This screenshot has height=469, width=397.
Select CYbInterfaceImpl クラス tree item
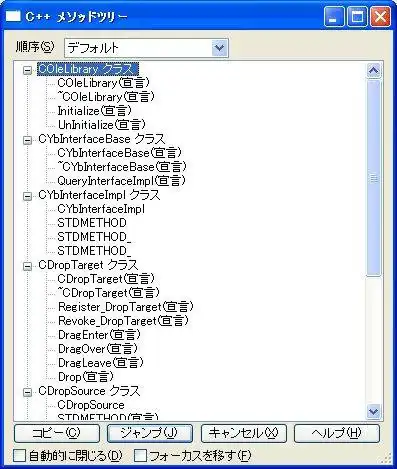99,195
